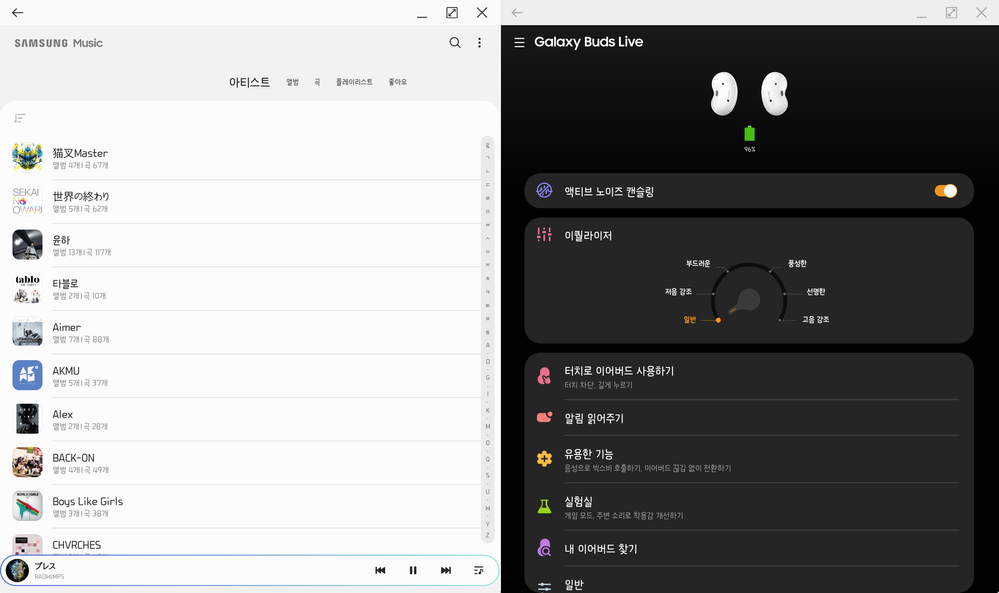Set the equalizer to 선명한

click(x=816, y=291)
